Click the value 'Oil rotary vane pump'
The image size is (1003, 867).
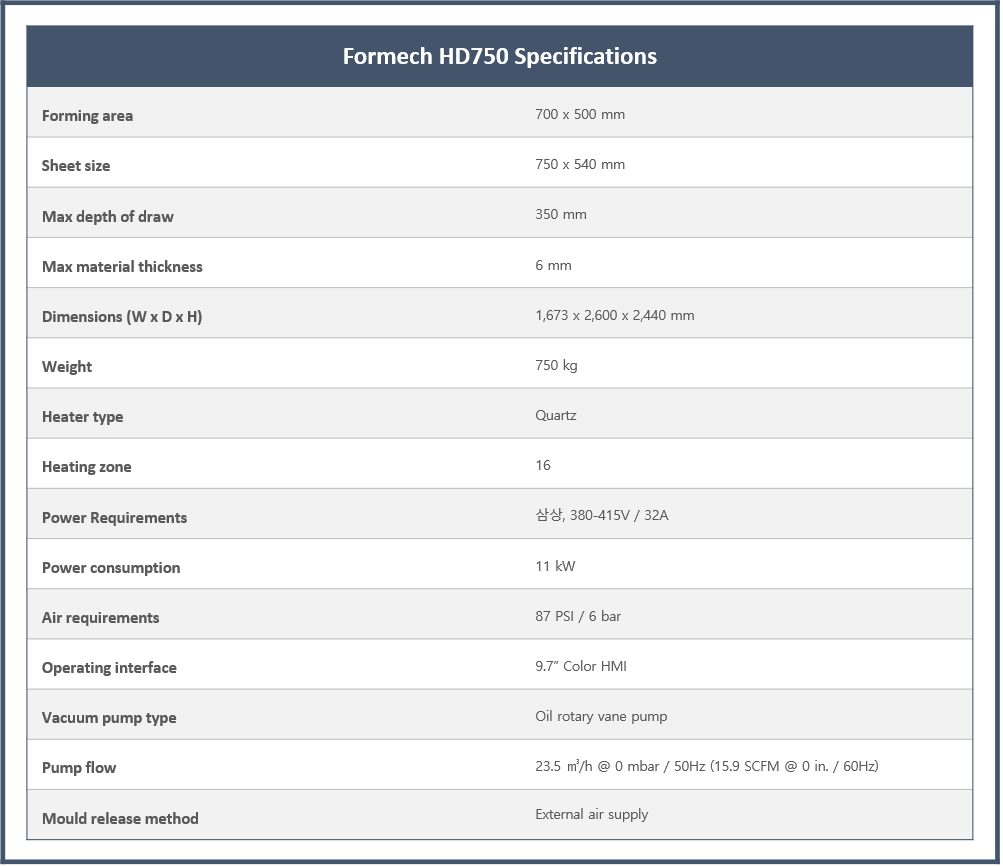click(601, 716)
